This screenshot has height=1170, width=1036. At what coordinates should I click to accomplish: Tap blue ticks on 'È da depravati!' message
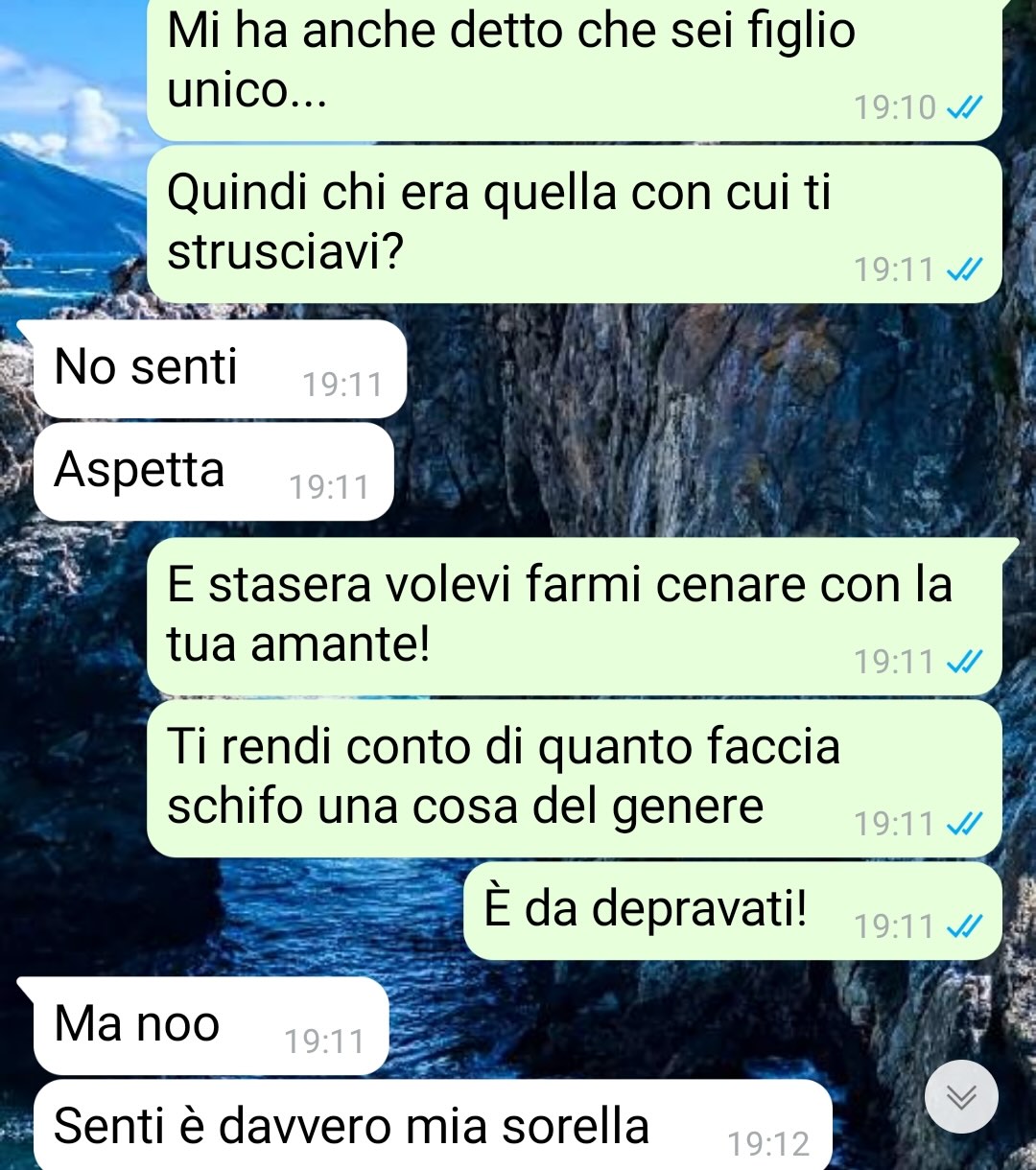coord(964,926)
